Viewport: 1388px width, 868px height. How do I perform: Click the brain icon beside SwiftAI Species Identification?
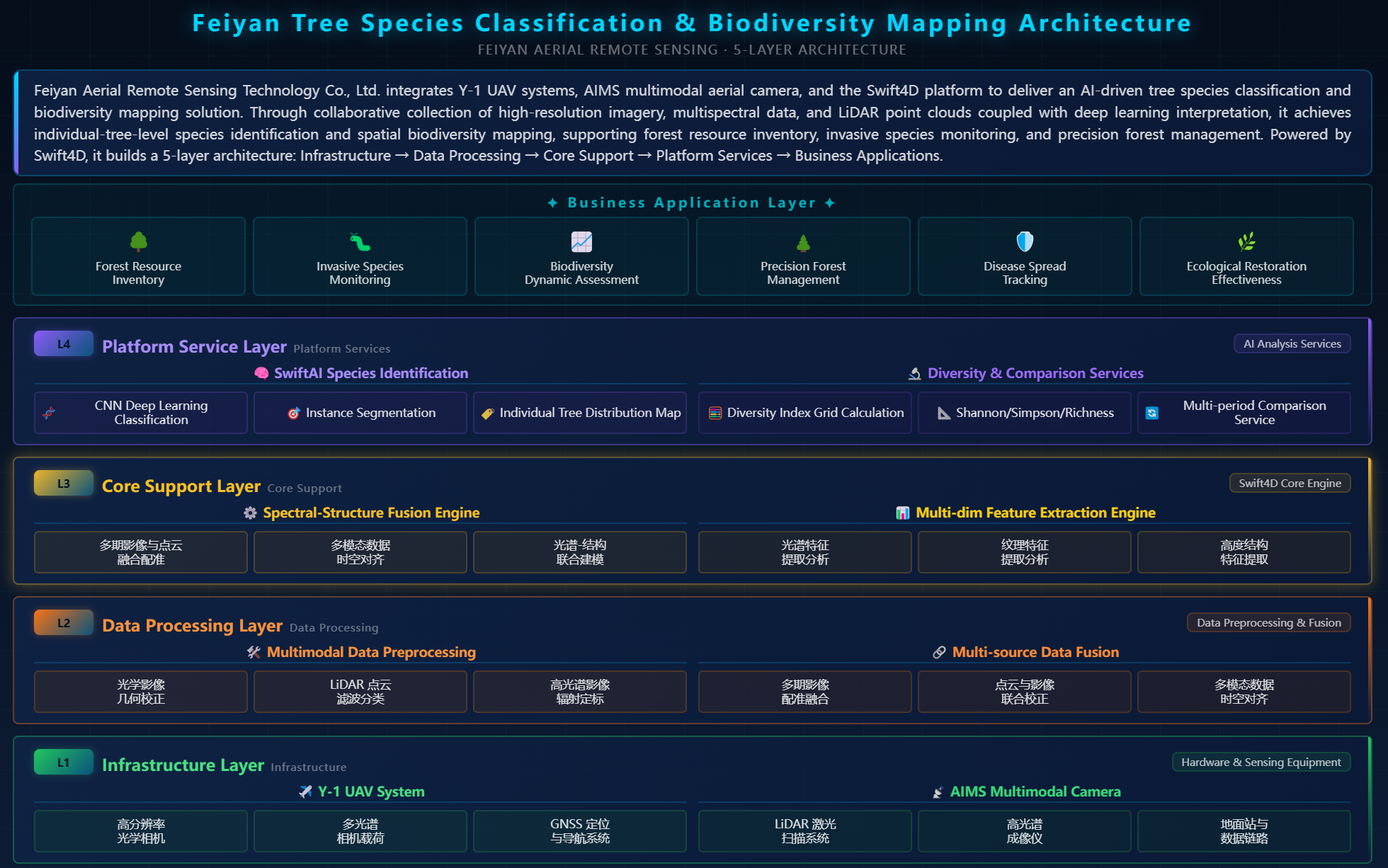(x=261, y=373)
